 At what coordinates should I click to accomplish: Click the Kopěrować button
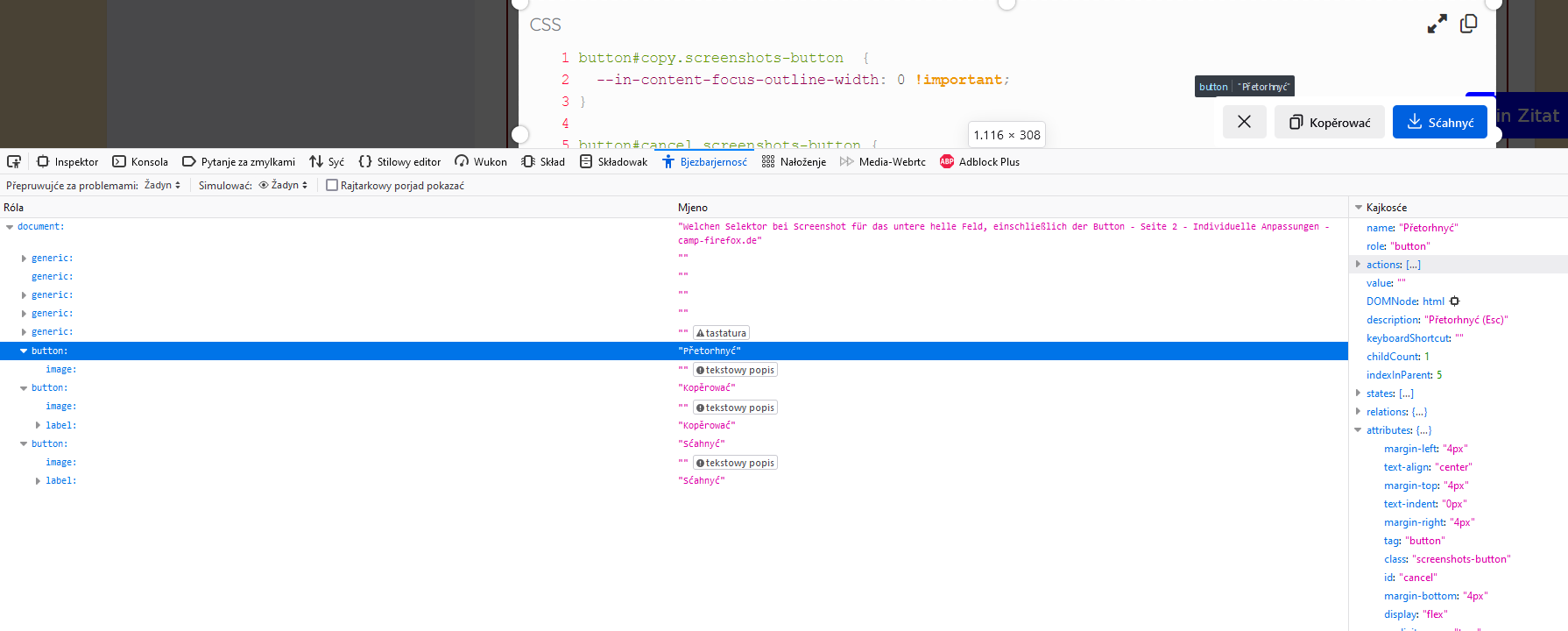(x=1329, y=122)
